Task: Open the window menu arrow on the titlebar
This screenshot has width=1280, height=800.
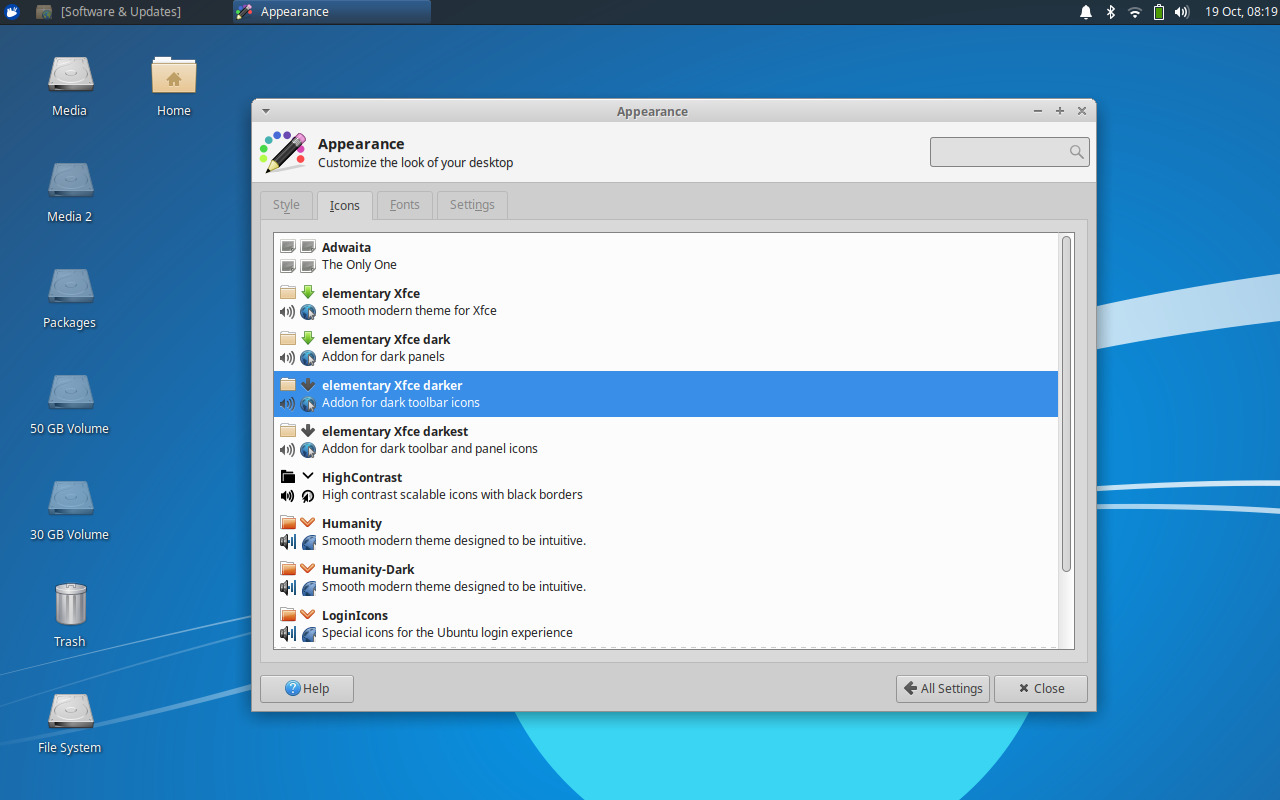Action: click(x=265, y=111)
